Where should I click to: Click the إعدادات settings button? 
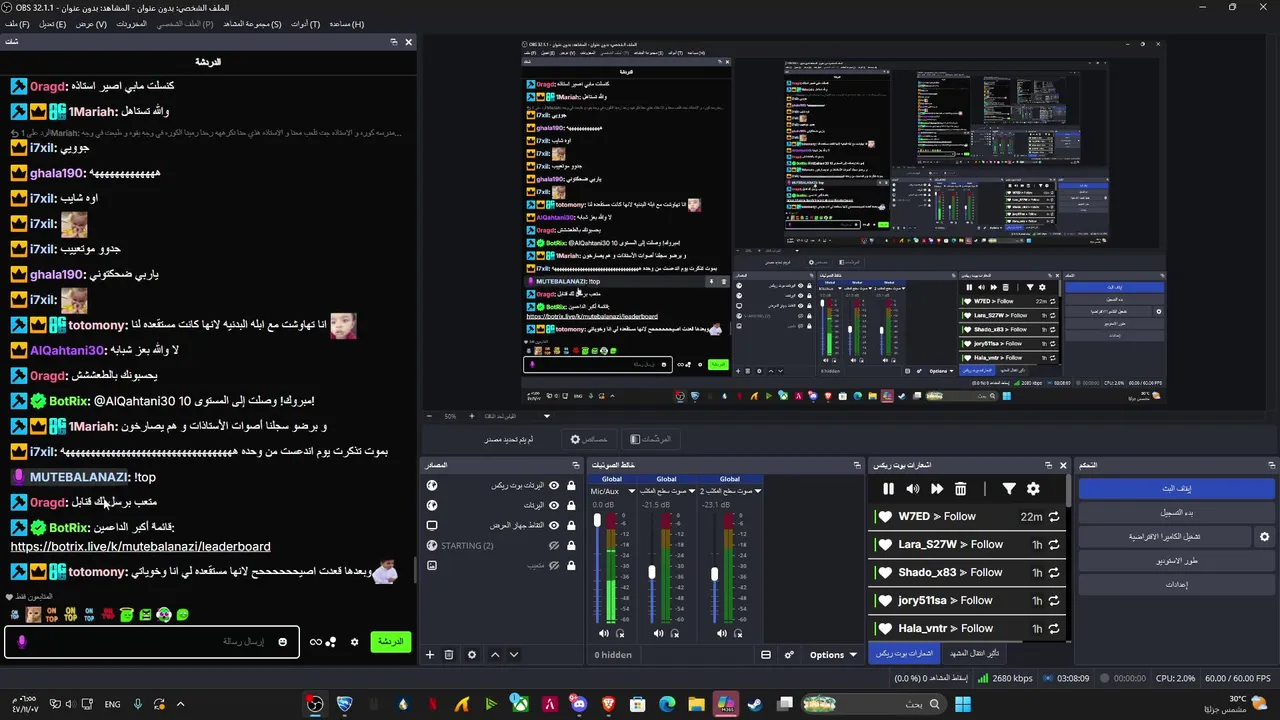pyautogui.click(x=1176, y=585)
